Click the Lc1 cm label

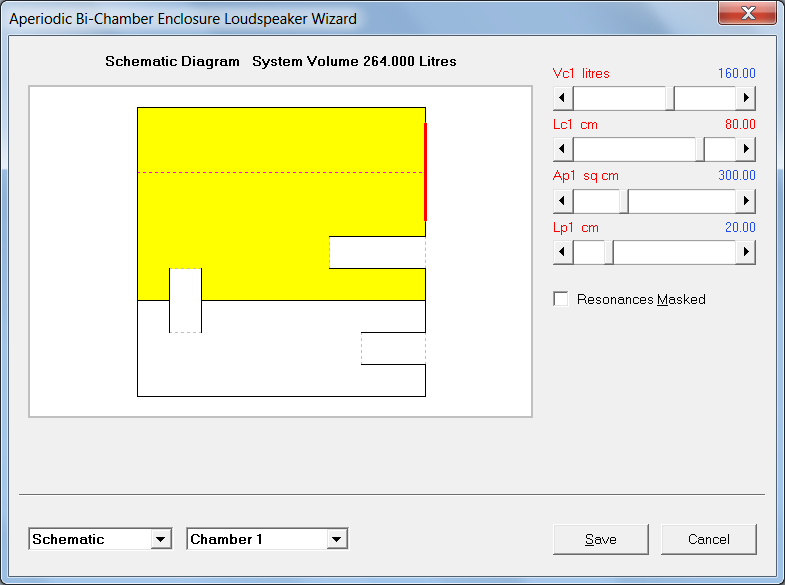pyautogui.click(x=575, y=125)
